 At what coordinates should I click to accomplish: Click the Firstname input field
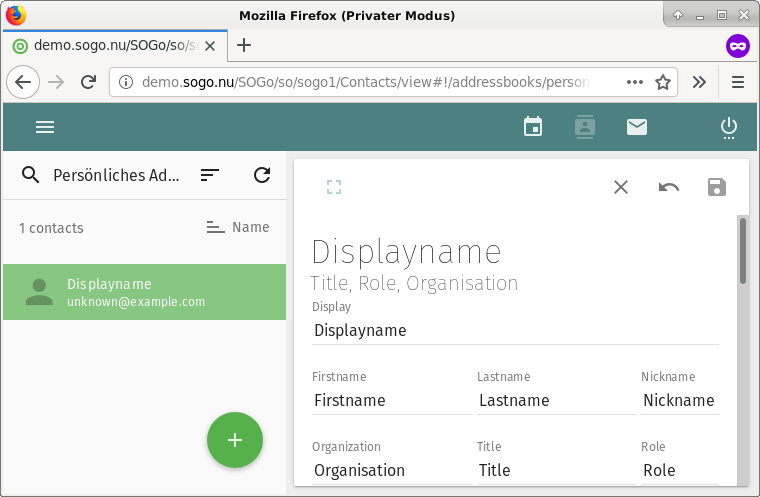point(391,400)
